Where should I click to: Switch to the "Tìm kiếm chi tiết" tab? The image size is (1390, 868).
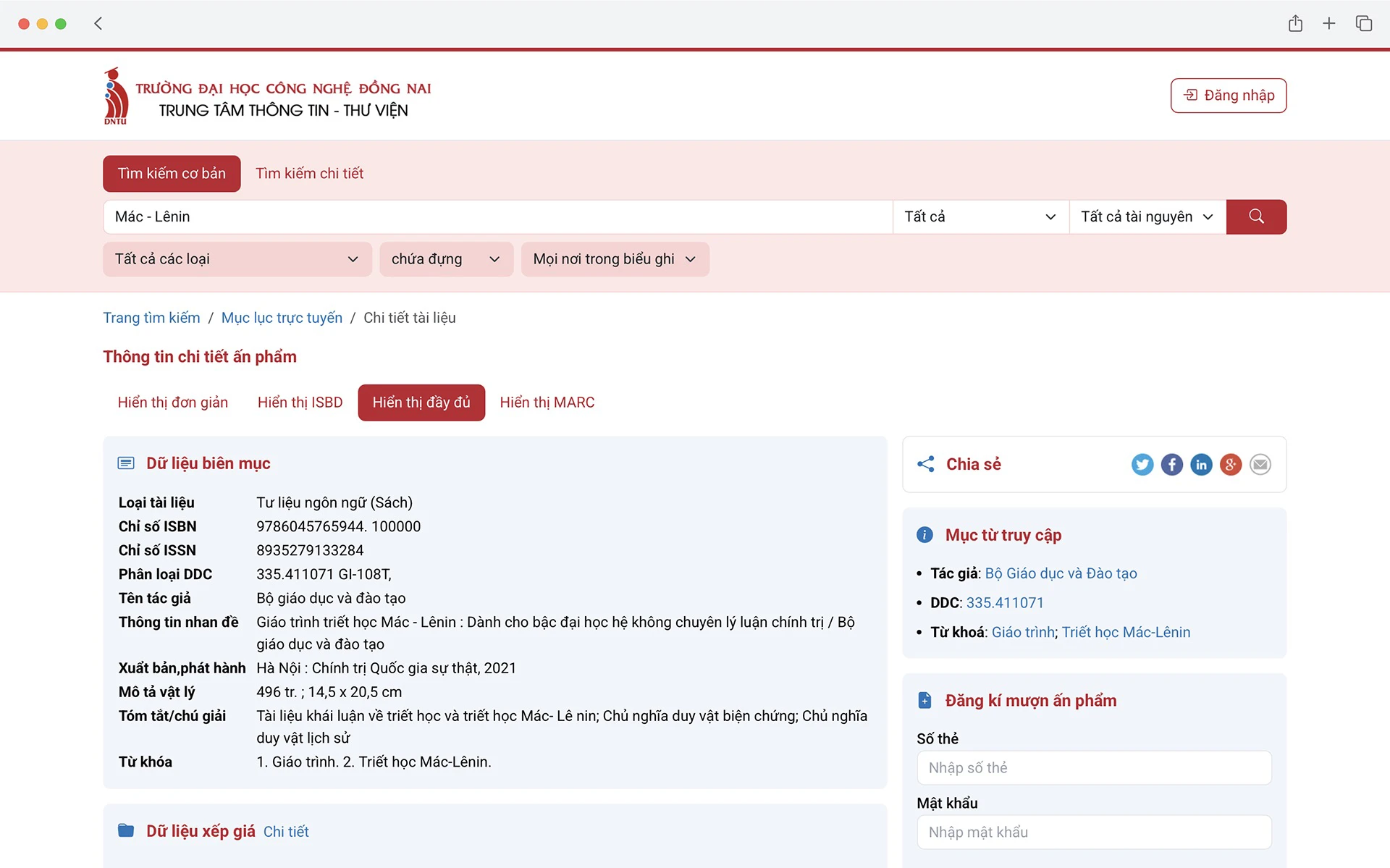point(309,174)
